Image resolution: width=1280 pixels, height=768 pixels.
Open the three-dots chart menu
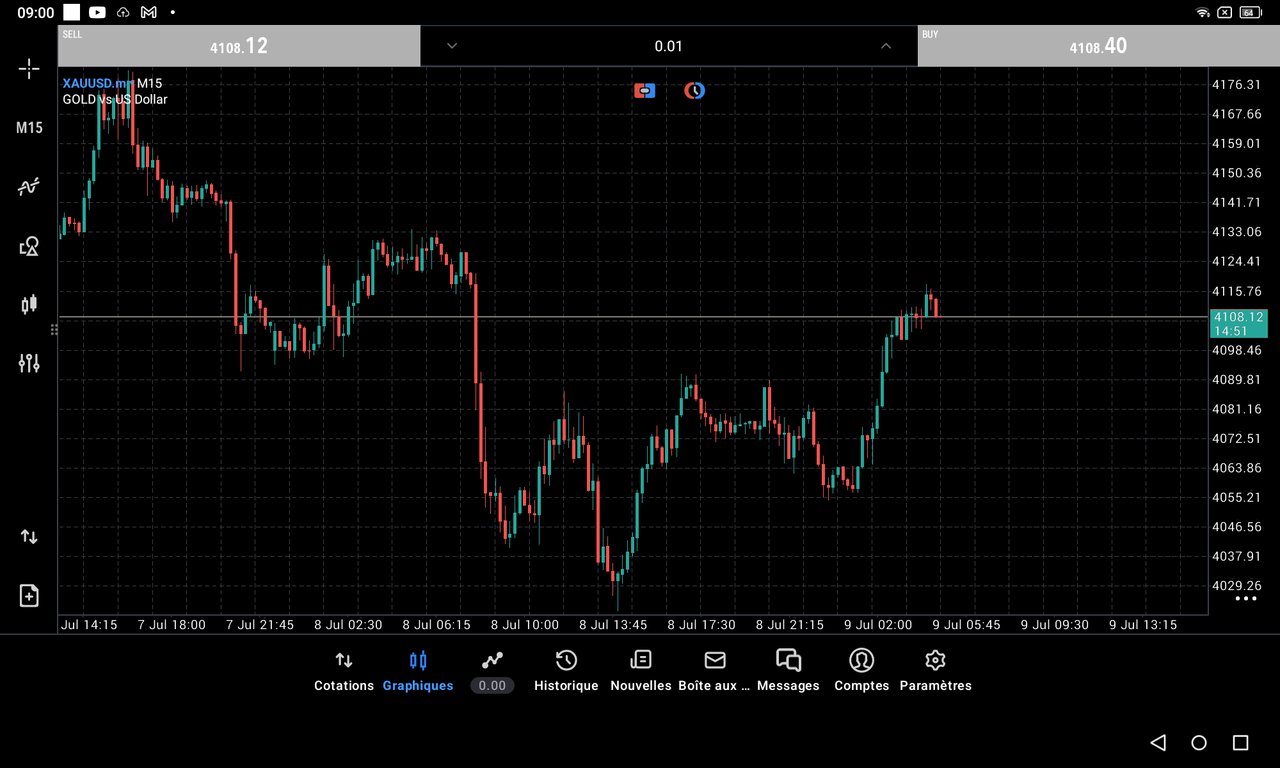[1245, 599]
